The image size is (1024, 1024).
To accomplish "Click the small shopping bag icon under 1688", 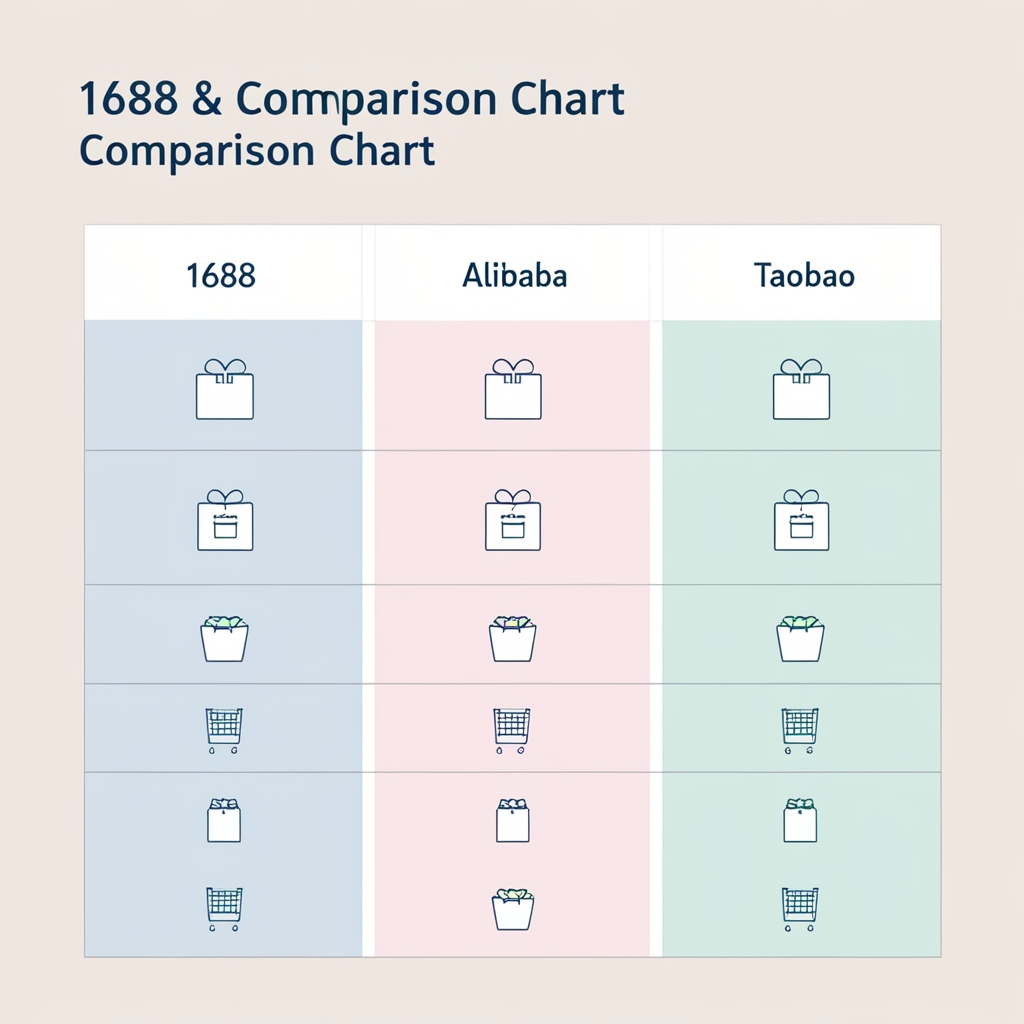I will click(224, 821).
